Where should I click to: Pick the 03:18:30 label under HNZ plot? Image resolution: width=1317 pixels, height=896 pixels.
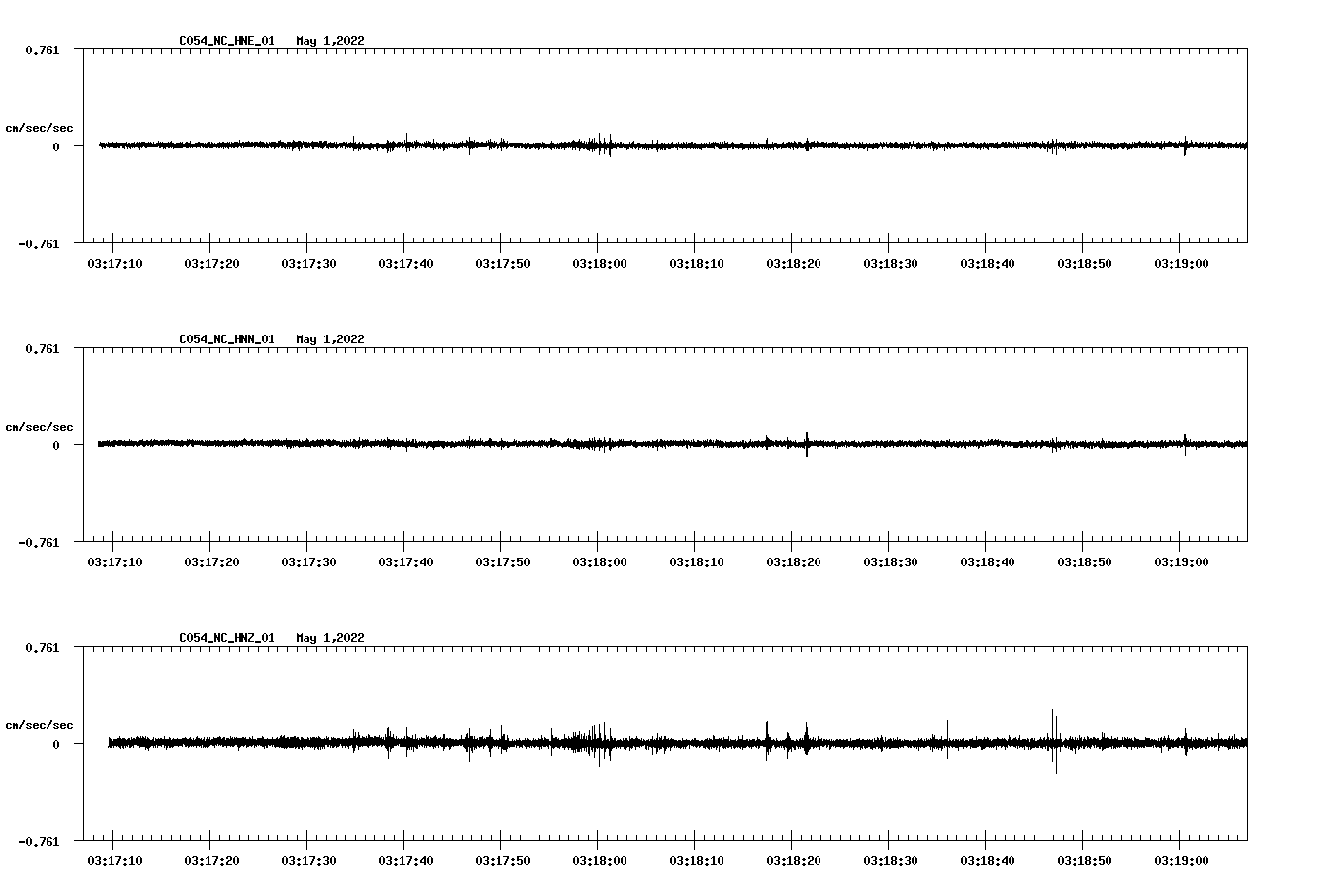(890, 861)
